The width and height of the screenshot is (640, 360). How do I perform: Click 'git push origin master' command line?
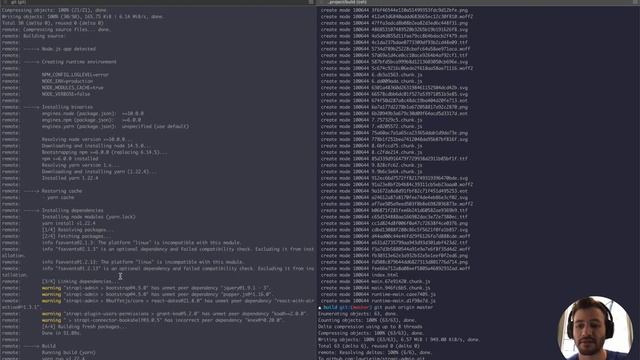(403, 307)
